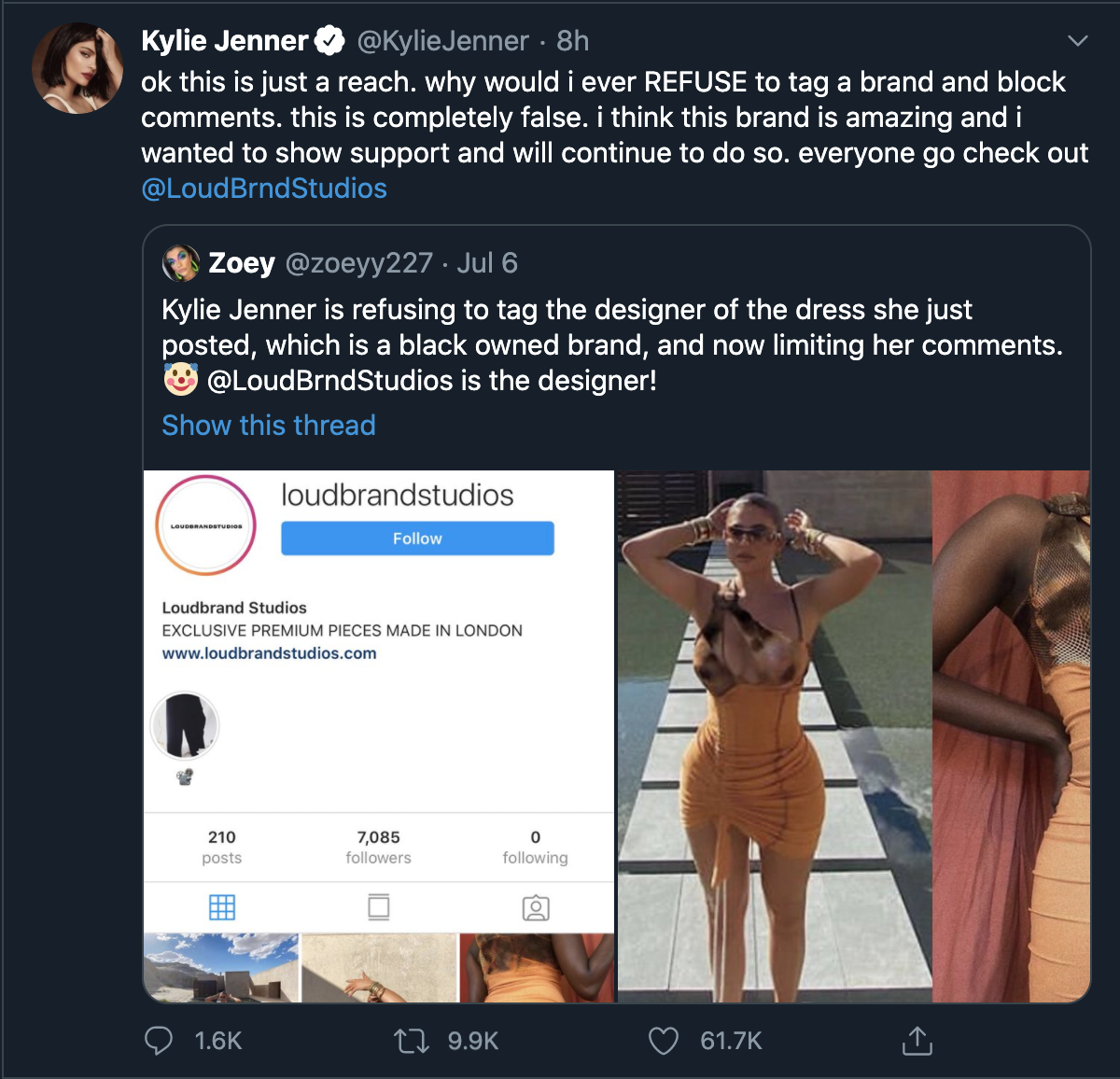Open the tweet author's profile picture
The height and width of the screenshot is (1079, 1120).
click(77, 69)
